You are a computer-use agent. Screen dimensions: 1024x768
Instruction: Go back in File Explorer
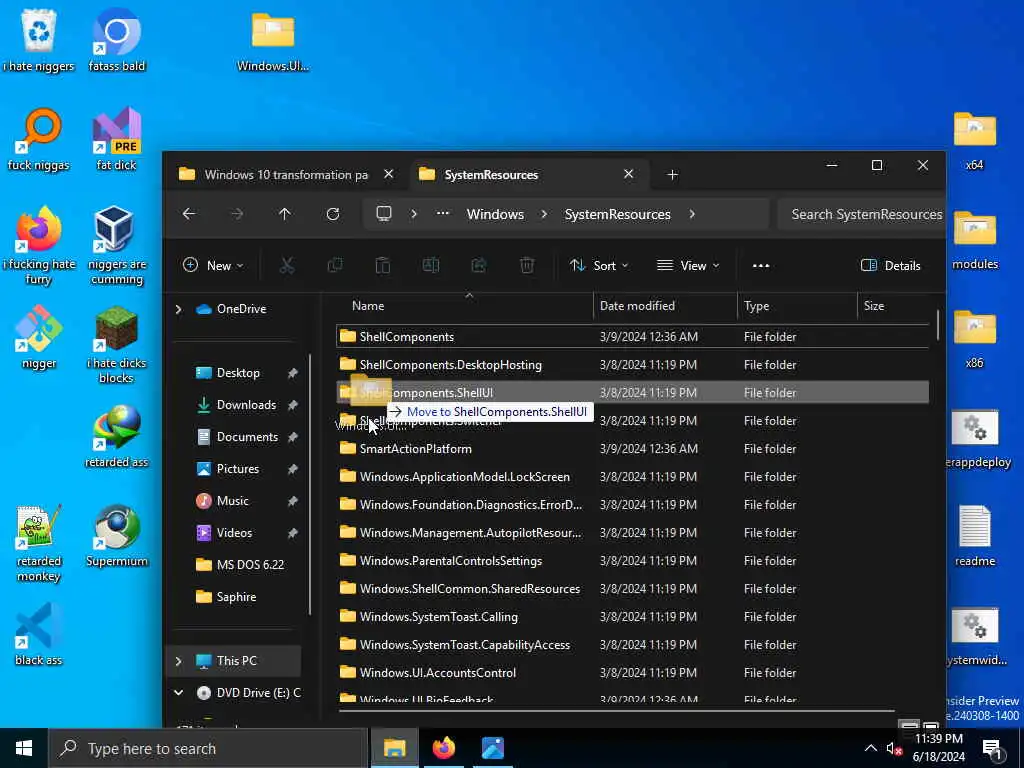click(189, 214)
